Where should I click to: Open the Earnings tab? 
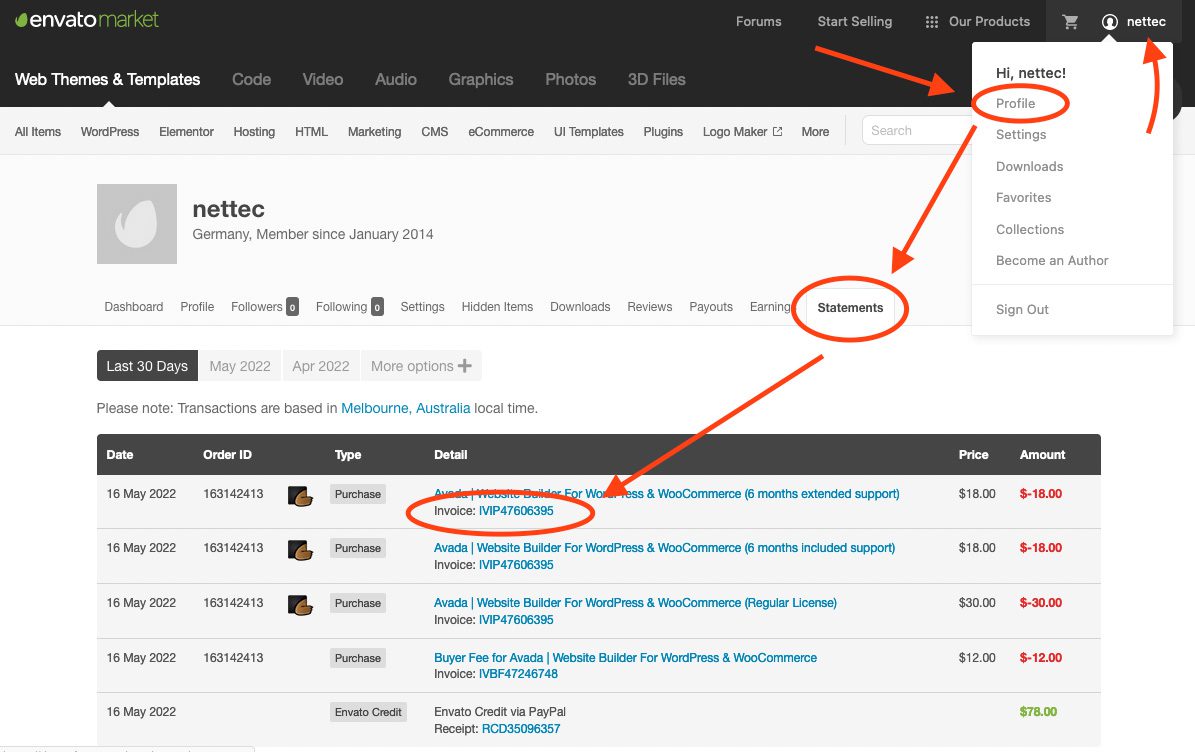point(770,307)
